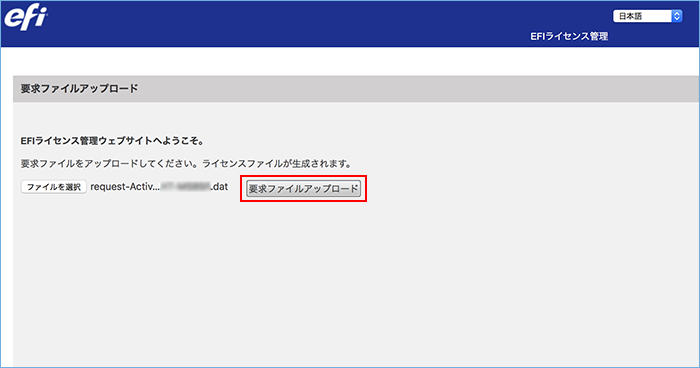The width and height of the screenshot is (700, 368).
Task: Click the 要求ファイルアップロード upload button
Action: click(304, 188)
